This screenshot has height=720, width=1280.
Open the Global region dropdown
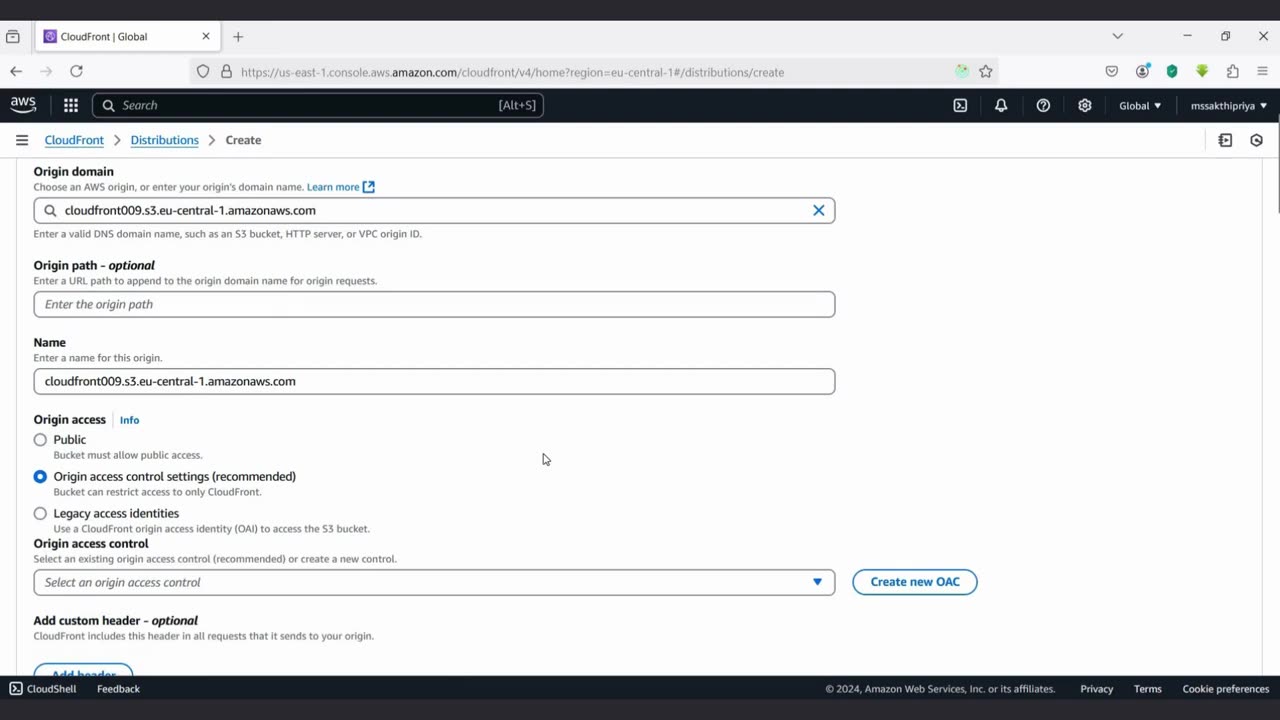pos(1140,105)
